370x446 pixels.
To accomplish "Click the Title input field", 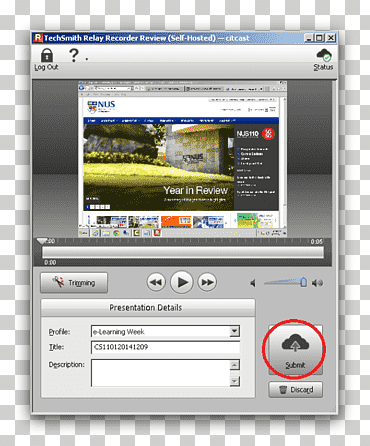I will [x=165, y=347].
